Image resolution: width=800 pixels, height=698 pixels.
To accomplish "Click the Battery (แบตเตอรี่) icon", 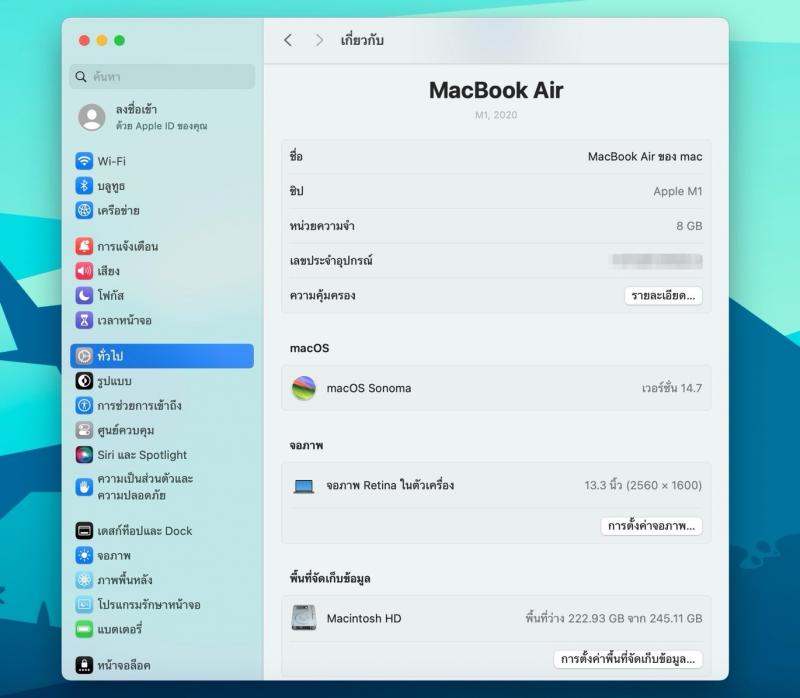I will 84,629.
